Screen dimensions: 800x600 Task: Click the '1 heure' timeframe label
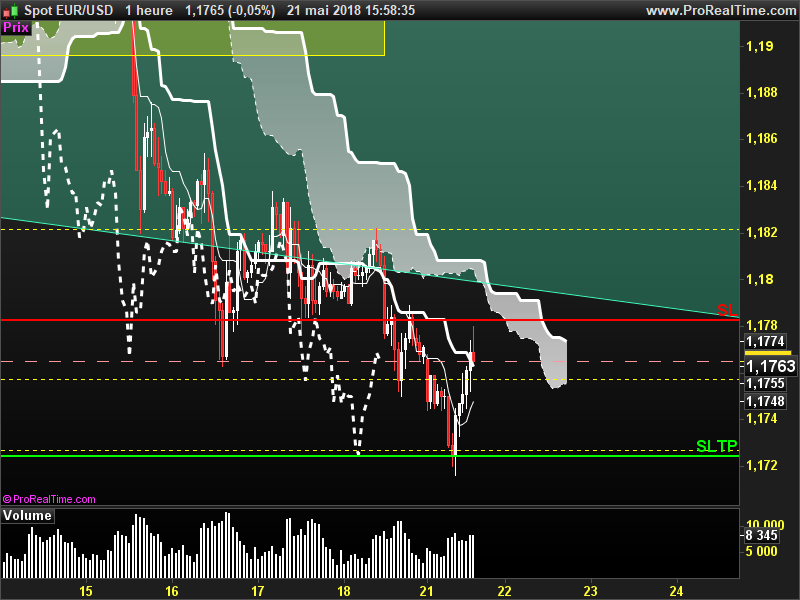[149, 10]
